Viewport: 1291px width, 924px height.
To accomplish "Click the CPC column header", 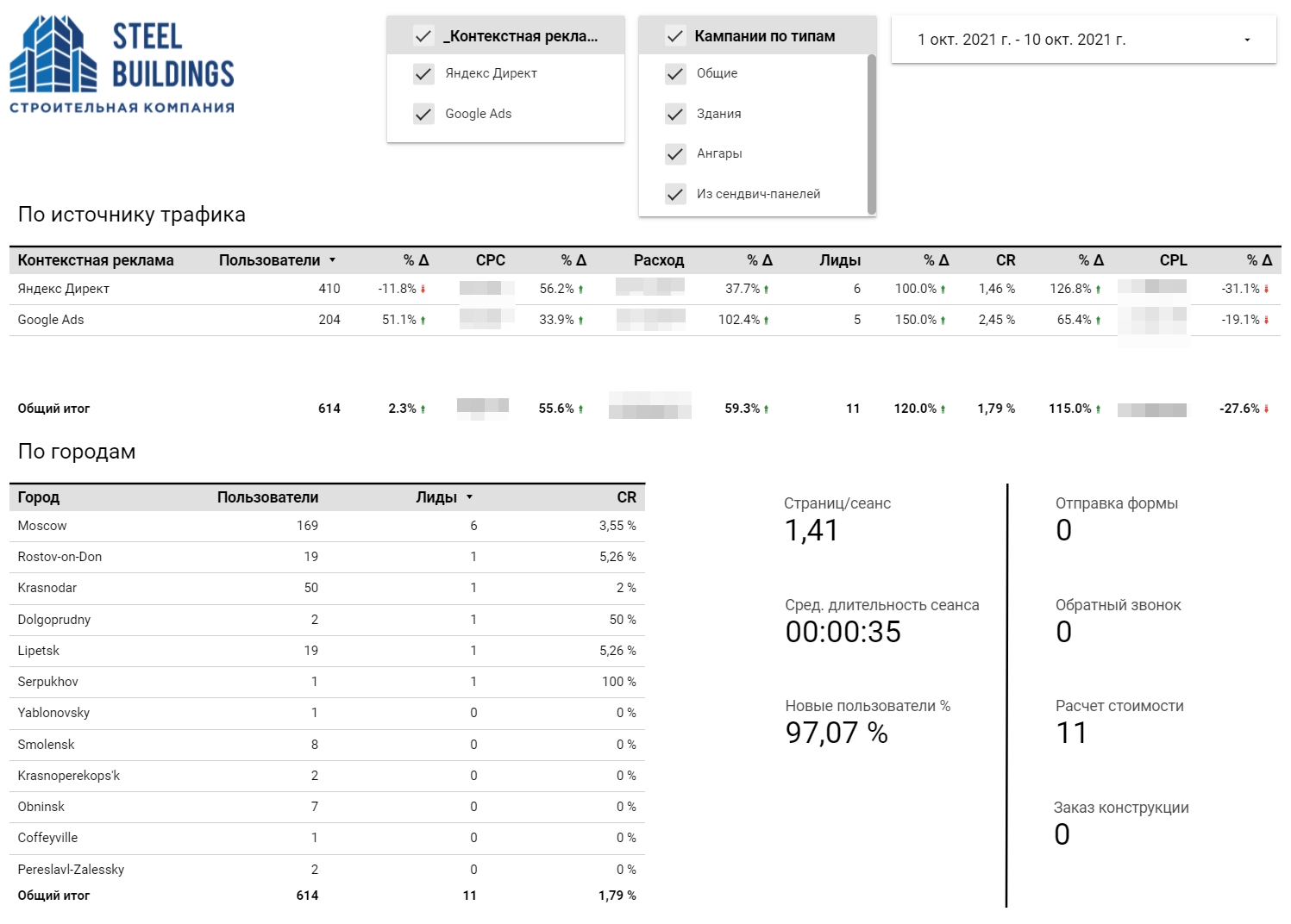I will [x=491, y=260].
